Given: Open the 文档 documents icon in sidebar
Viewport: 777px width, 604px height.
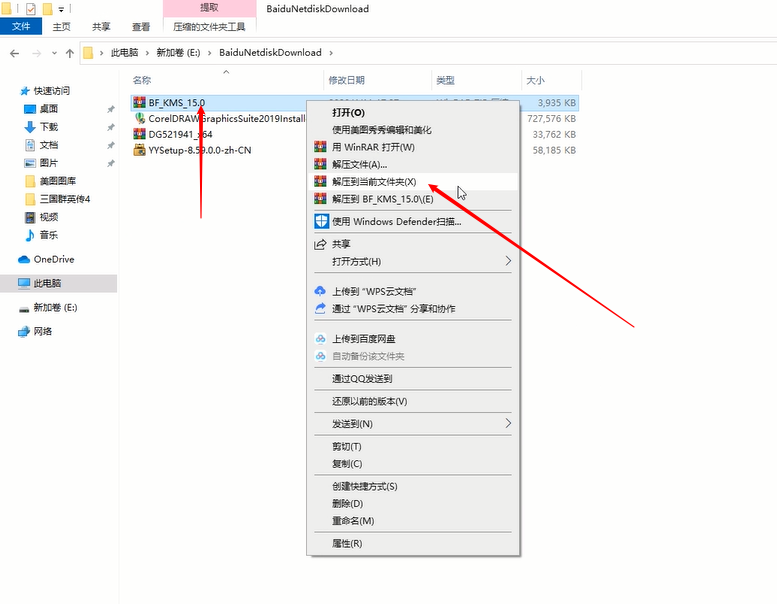Looking at the screenshot, I should [30, 145].
